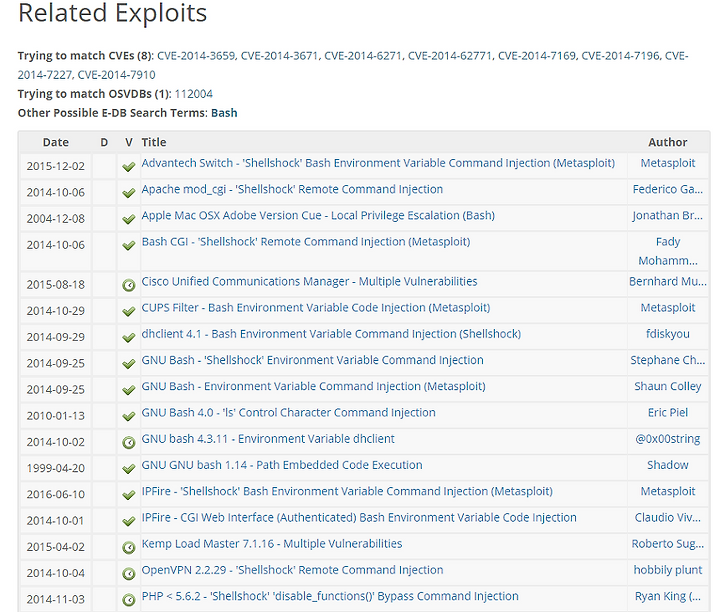Viewport: 720px width, 612px height.
Task: Sort table by Title column header
Action: tap(154, 142)
